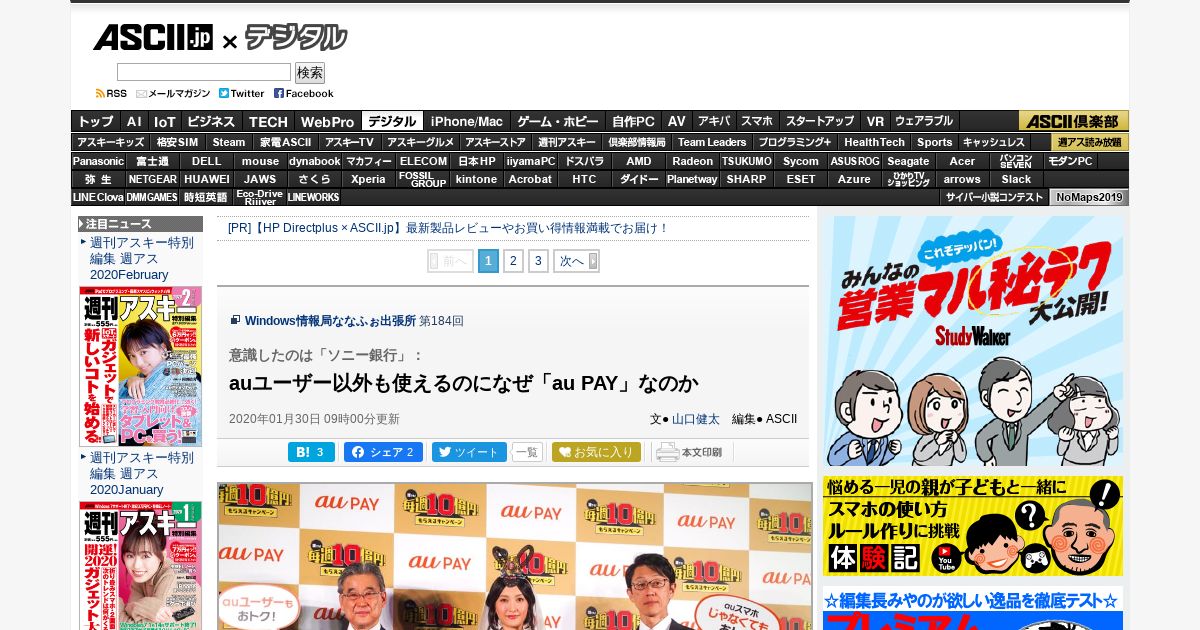1200x630 pixels.
Task: Open サイバー小説コンテスト link
Action: (994, 197)
